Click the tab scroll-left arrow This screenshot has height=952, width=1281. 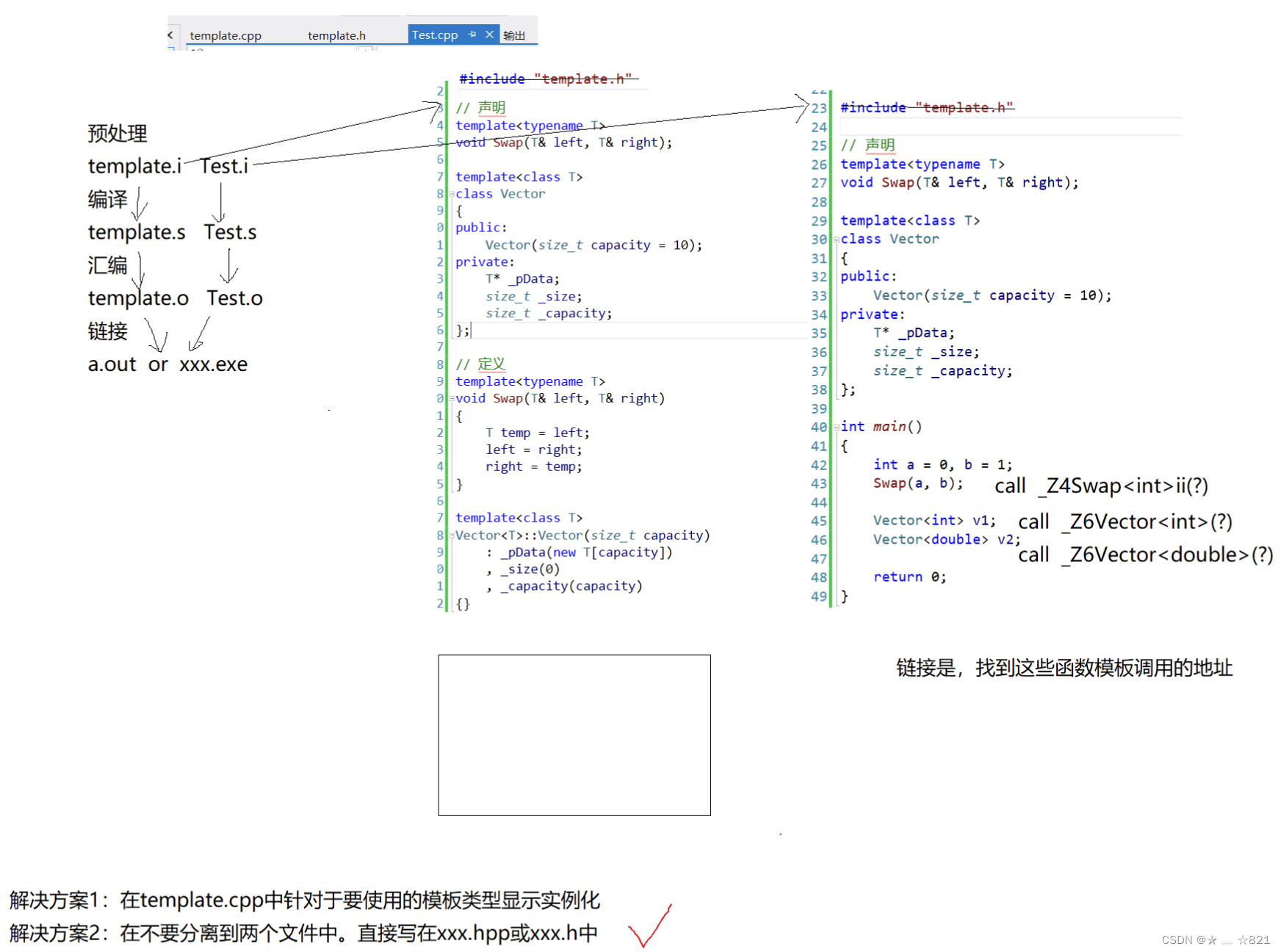[x=171, y=35]
